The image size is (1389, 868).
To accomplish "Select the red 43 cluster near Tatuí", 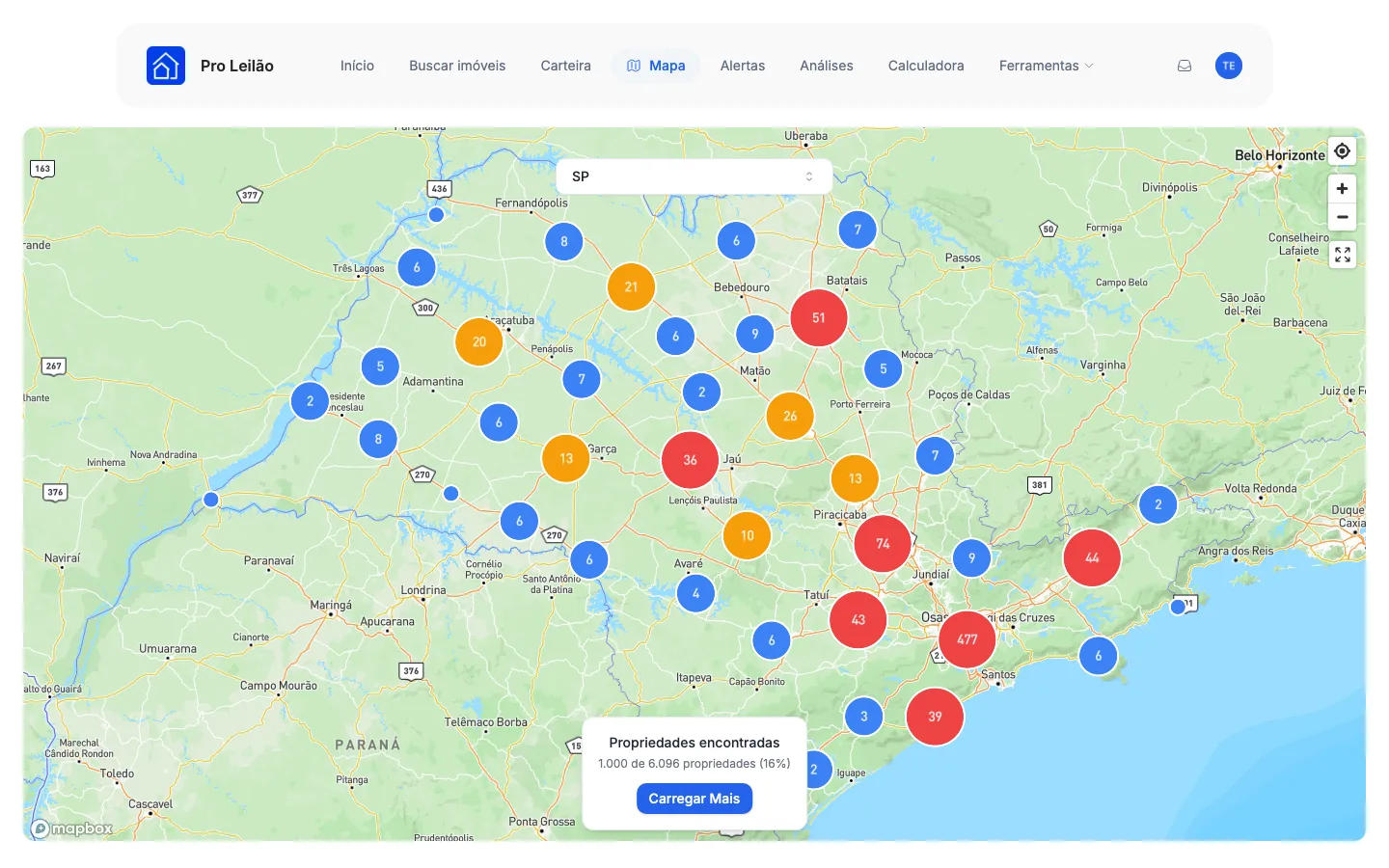I will coord(858,619).
